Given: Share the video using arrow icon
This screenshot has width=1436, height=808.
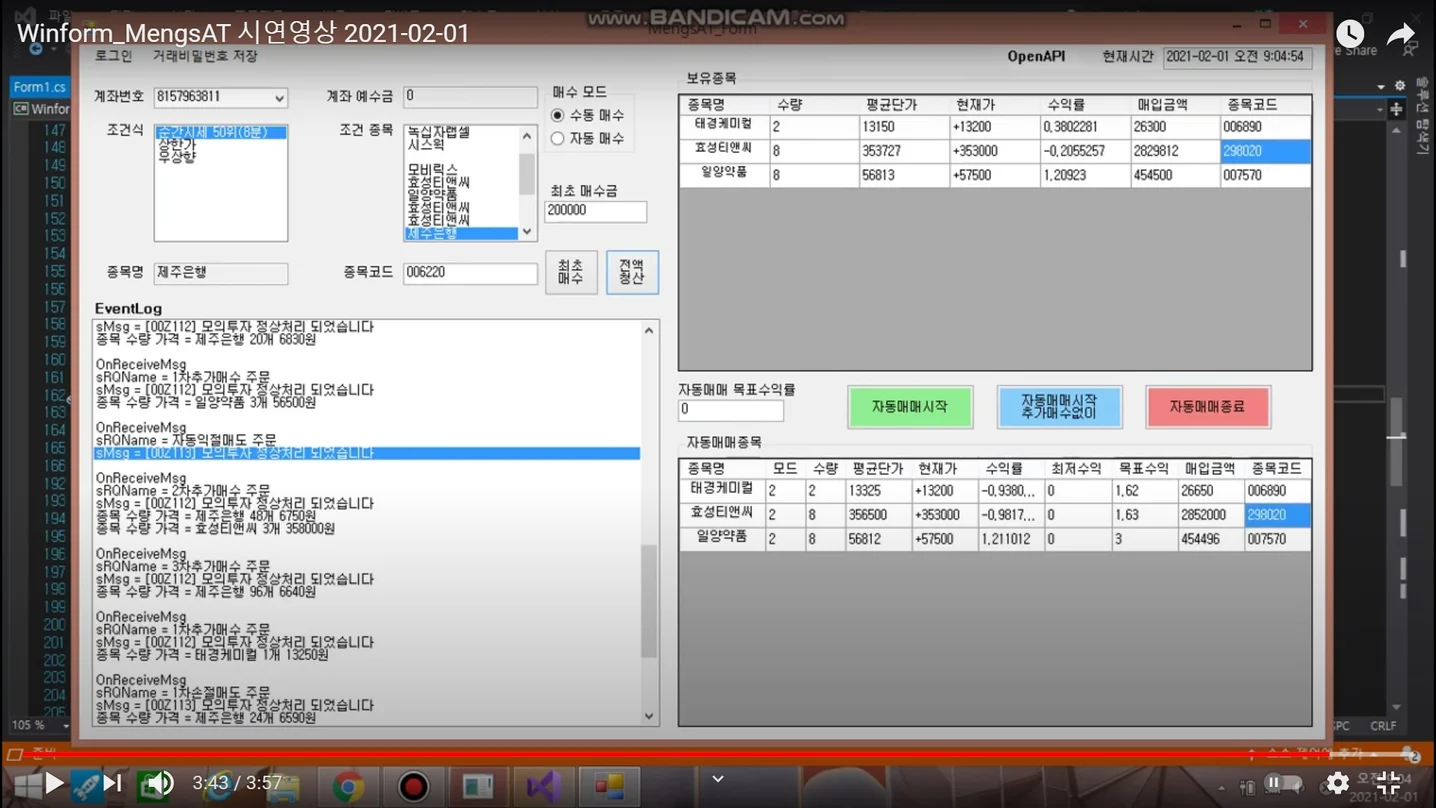Looking at the screenshot, I should tap(1402, 33).
